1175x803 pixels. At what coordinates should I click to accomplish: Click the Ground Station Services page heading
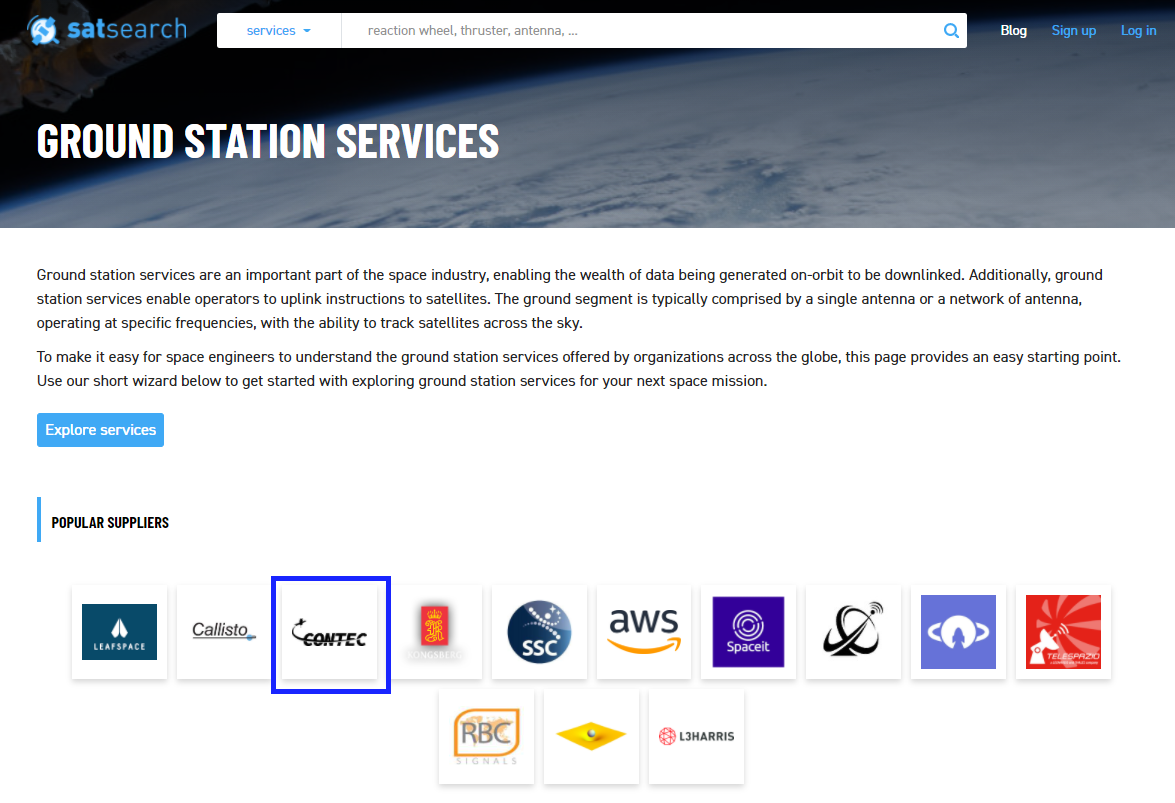tap(268, 142)
